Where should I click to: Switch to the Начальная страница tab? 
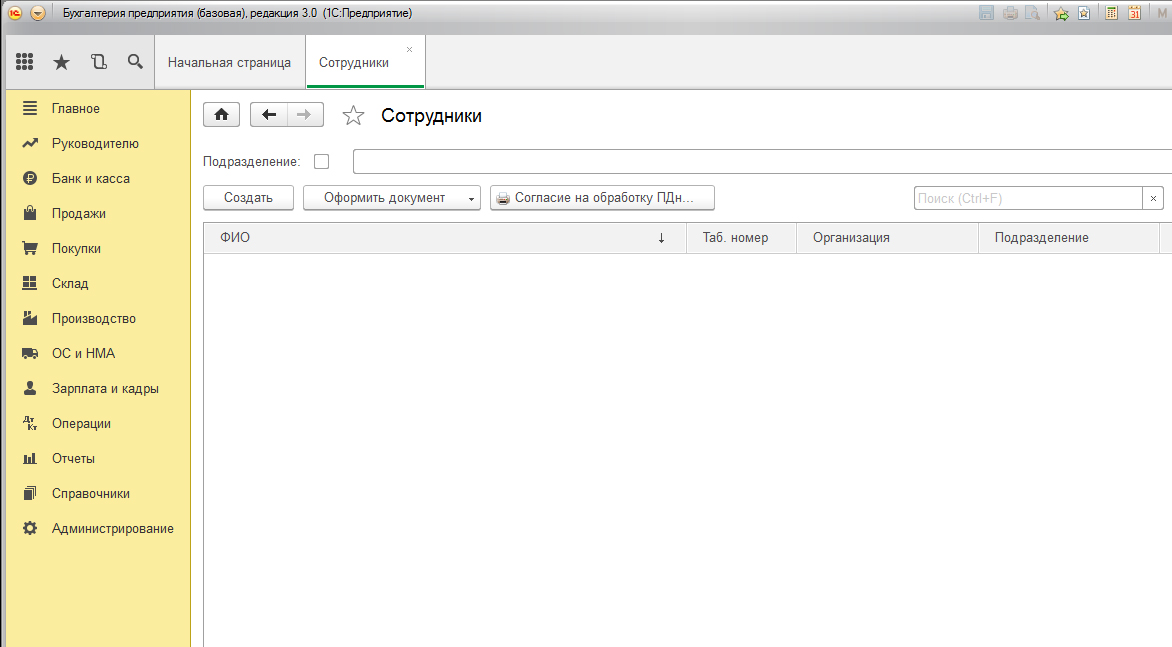pos(229,62)
